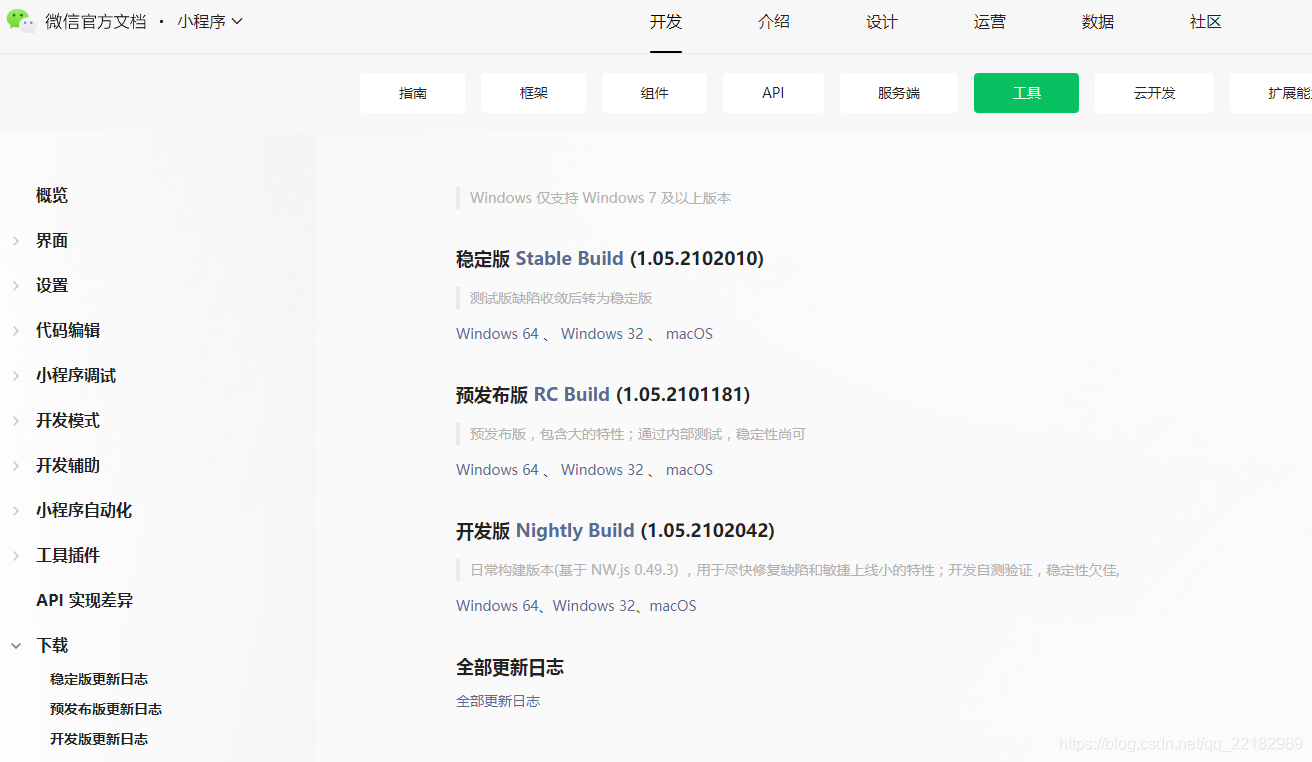Open the 概览 sidebar item
The height and width of the screenshot is (762, 1312).
coord(52,195)
